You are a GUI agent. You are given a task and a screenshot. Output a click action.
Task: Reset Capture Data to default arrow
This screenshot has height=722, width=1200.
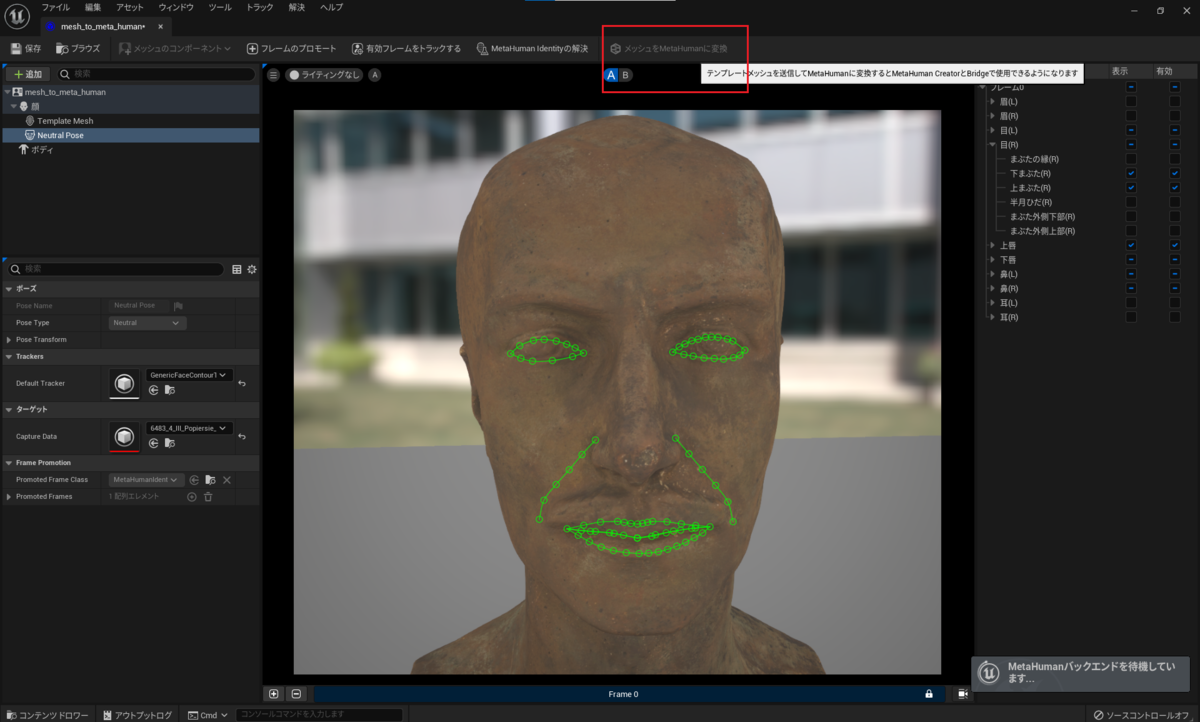pos(242,436)
